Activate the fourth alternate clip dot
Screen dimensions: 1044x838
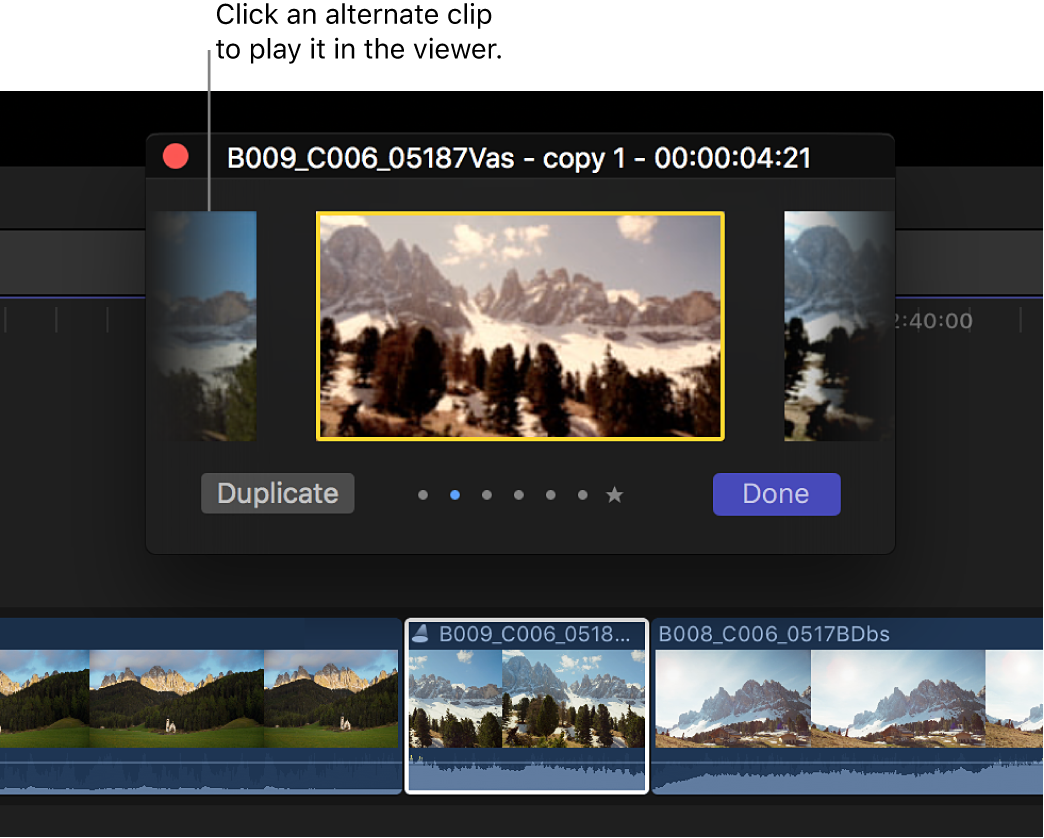pyautogui.click(x=519, y=494)
